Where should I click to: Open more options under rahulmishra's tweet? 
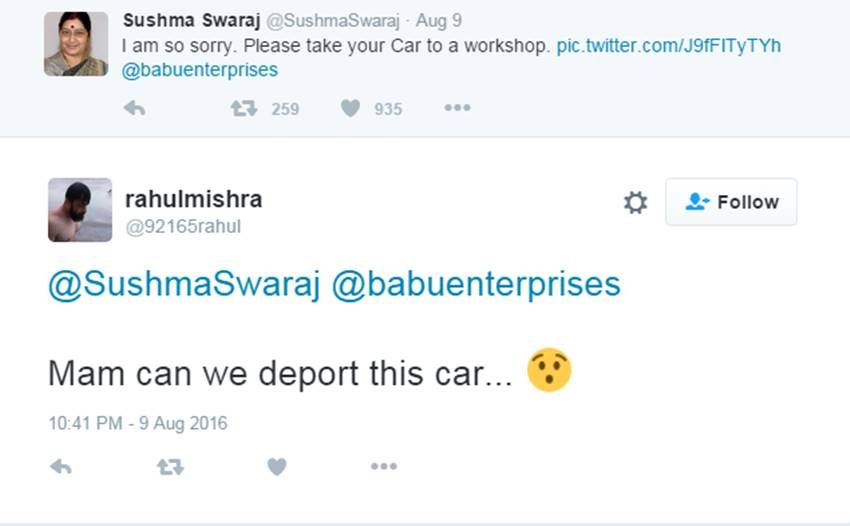click(383, 466)
